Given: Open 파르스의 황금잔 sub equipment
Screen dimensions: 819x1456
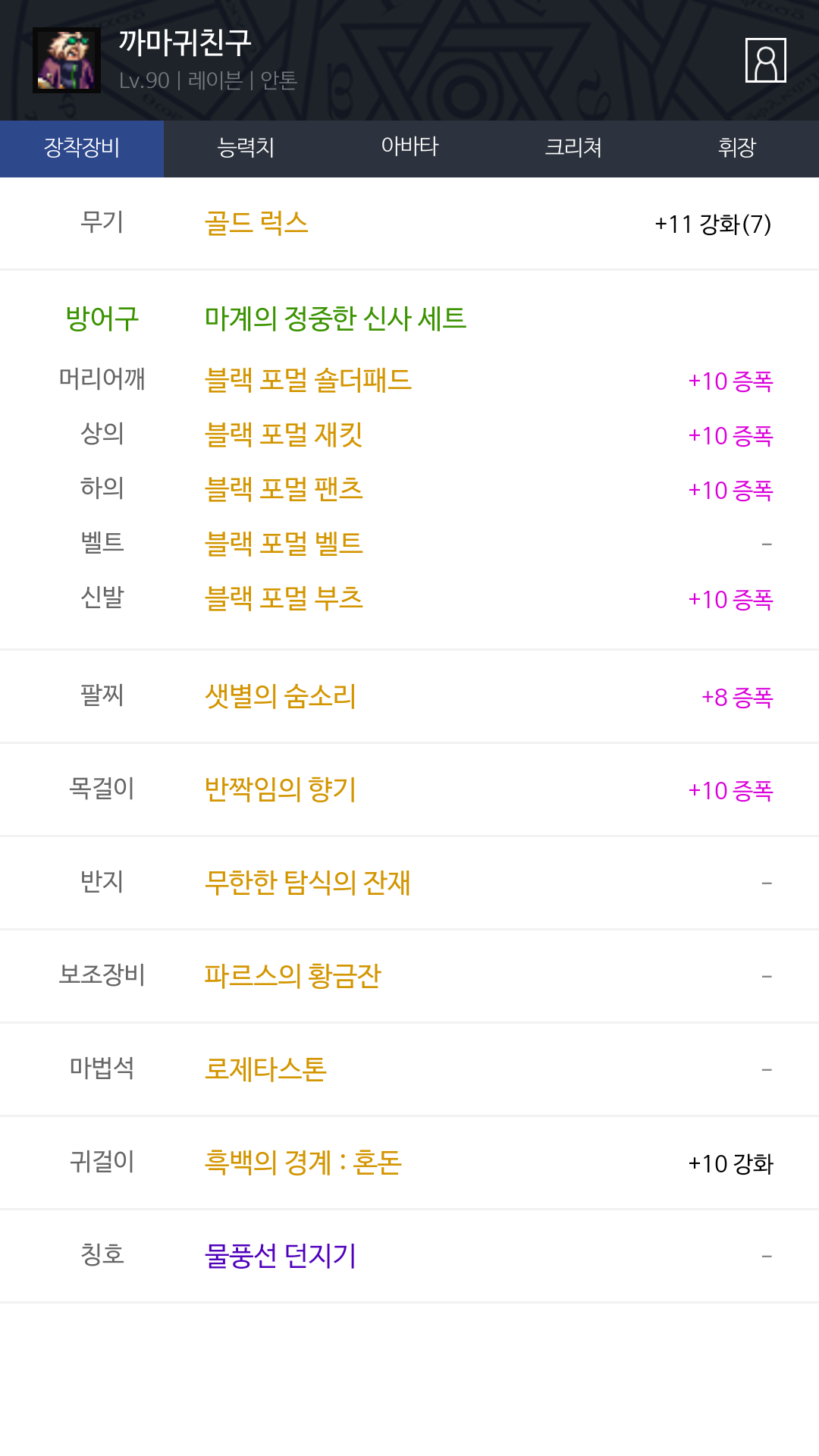Looking at the screenshot, I should click(293, 976).
